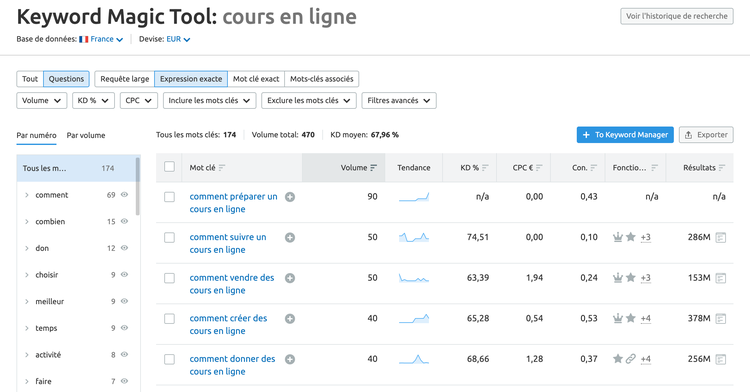This screenshot has width=750, height=392.
Task: Show +3 more features in 'comment suivre' row
Action: [x=646, y=238]
